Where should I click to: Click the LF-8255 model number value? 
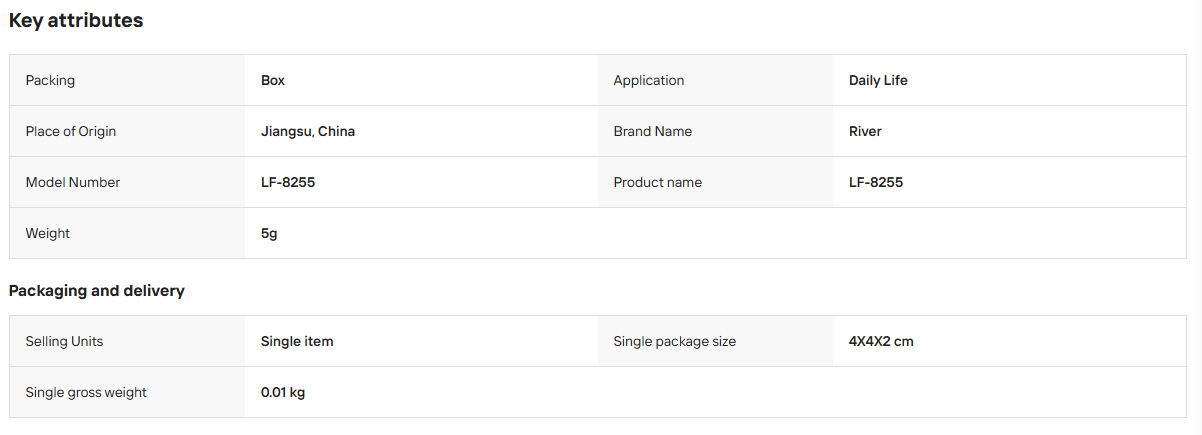tap(288, 182)
